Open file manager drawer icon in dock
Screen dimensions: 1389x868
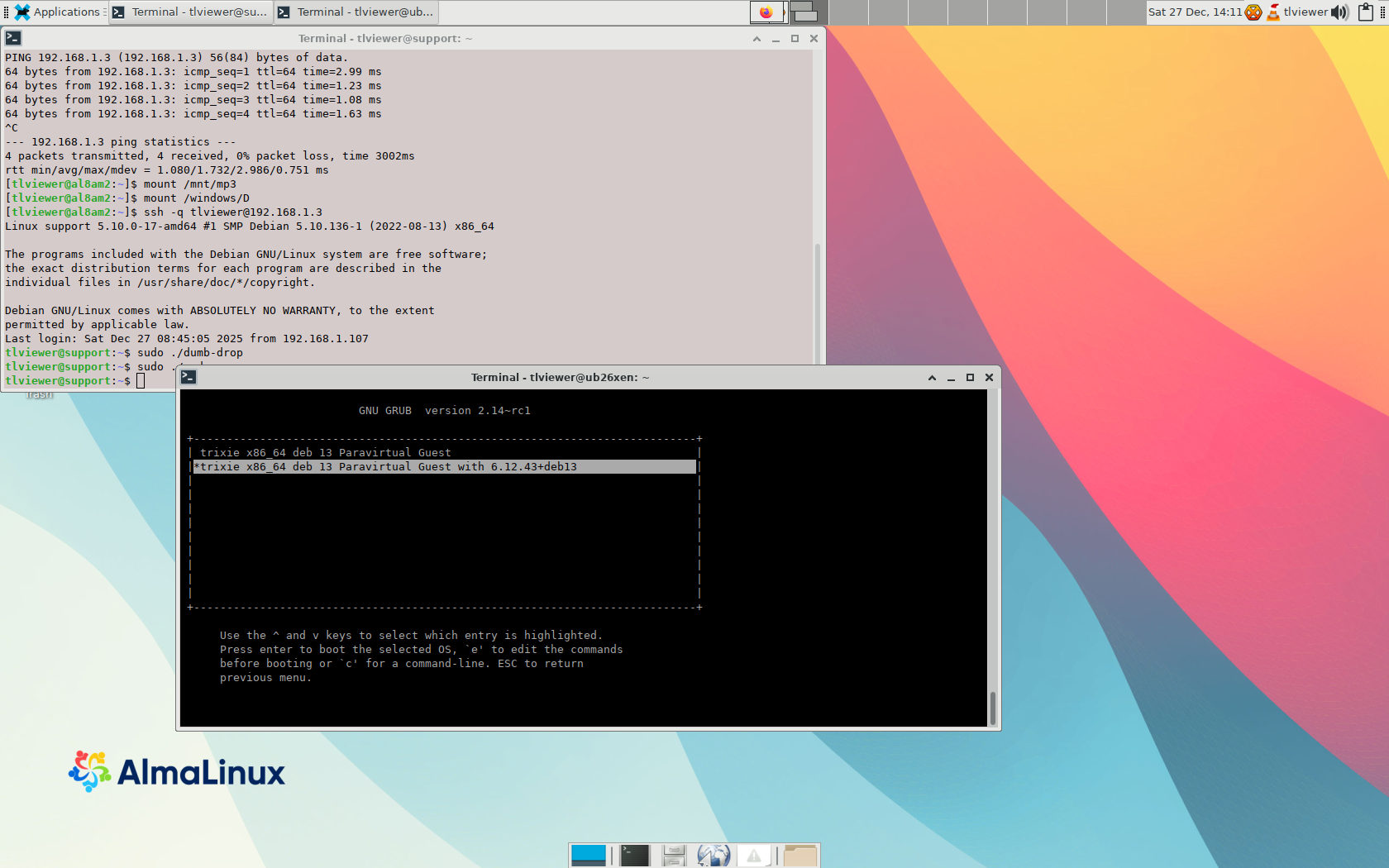click(674, 855)
